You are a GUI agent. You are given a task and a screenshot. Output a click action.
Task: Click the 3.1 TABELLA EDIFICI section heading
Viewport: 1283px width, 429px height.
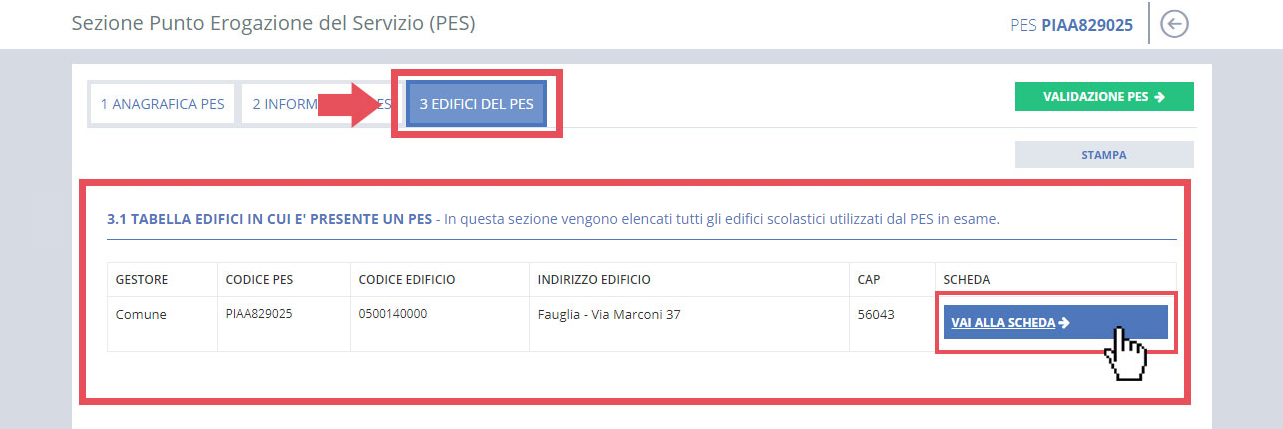(x=268, y=218)
